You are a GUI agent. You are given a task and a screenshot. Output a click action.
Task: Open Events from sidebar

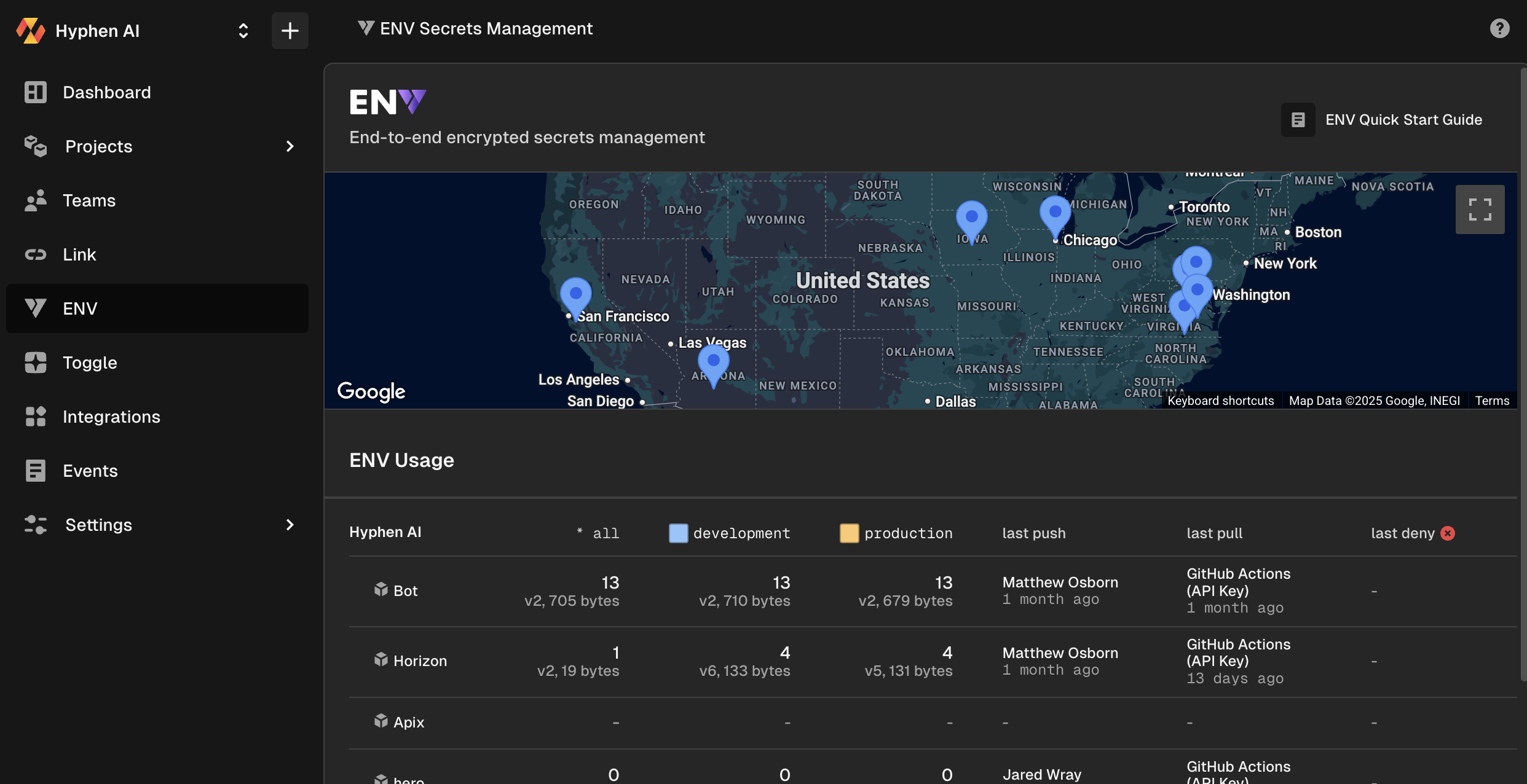tap(157, 471)
